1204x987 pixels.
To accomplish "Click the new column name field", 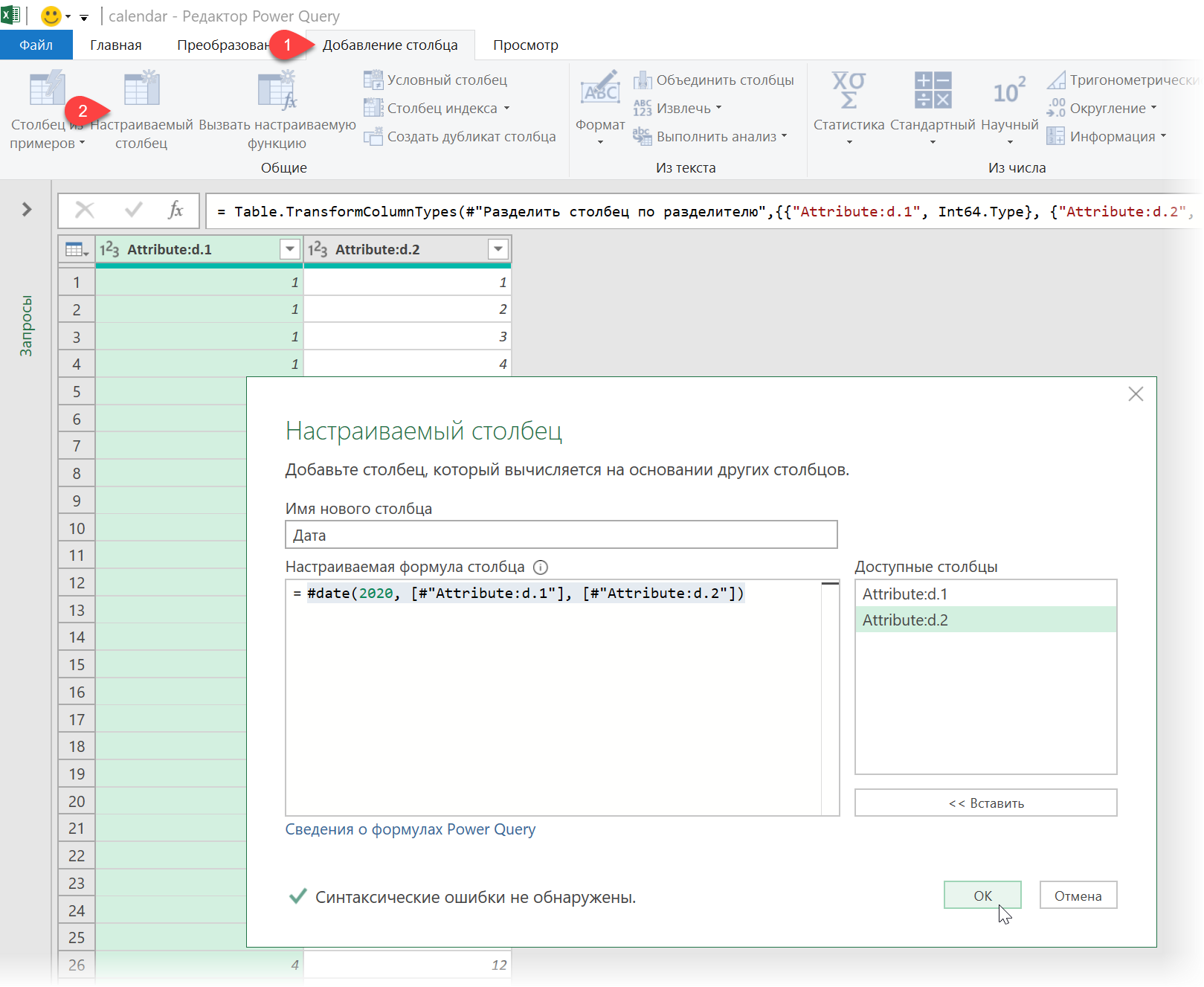I will 561,535.
